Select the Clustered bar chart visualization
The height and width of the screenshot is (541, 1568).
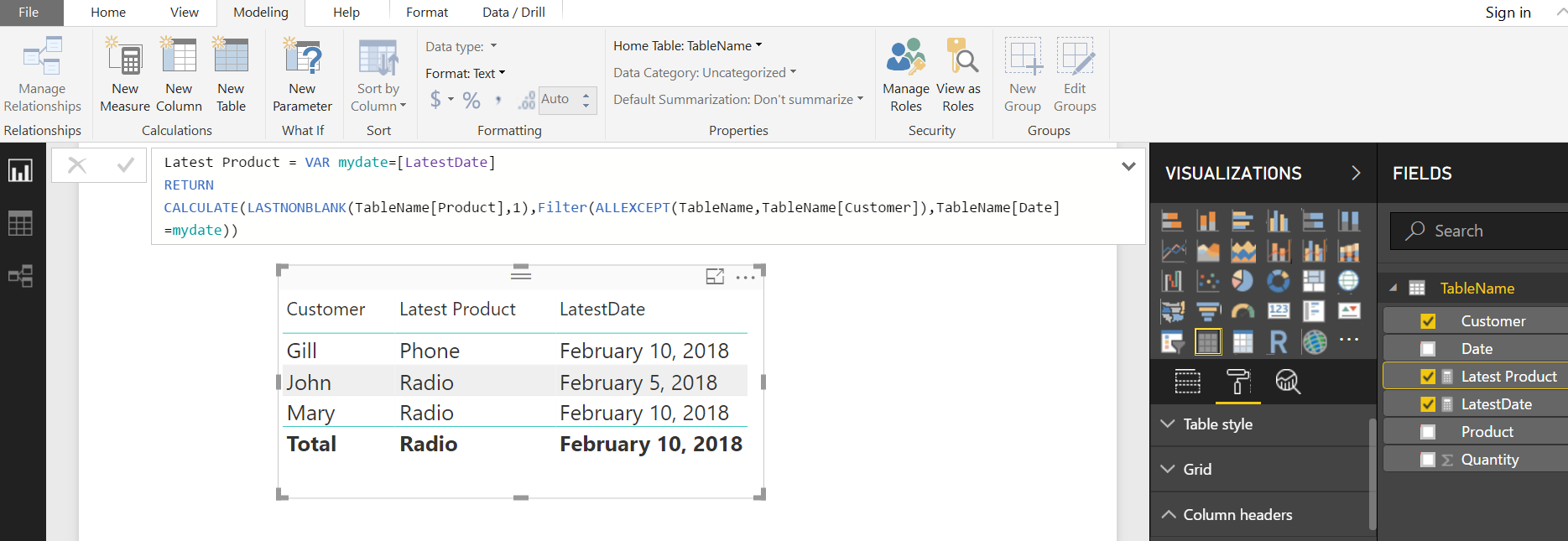(x=1242, y=221)
